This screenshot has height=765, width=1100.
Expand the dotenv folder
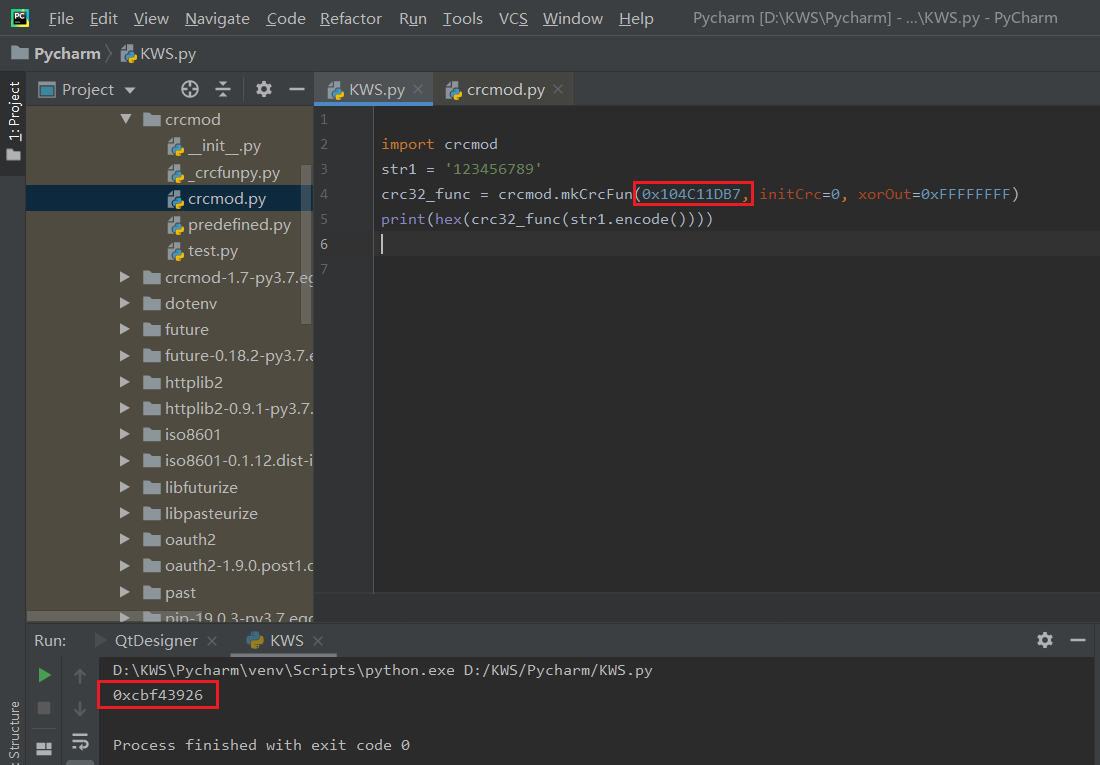[125, 303]
